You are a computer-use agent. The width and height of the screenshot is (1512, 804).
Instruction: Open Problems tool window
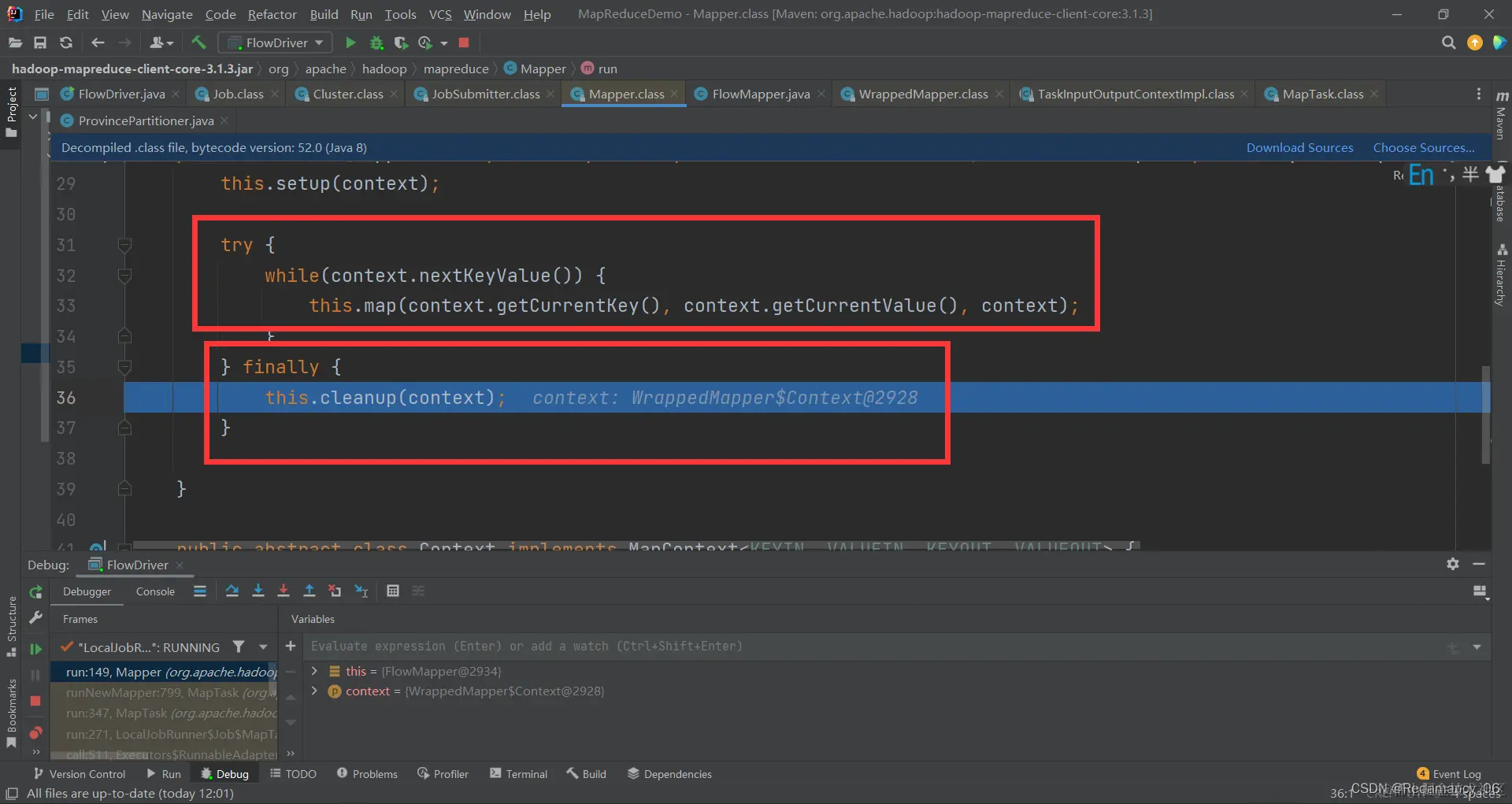click(367, 774)
